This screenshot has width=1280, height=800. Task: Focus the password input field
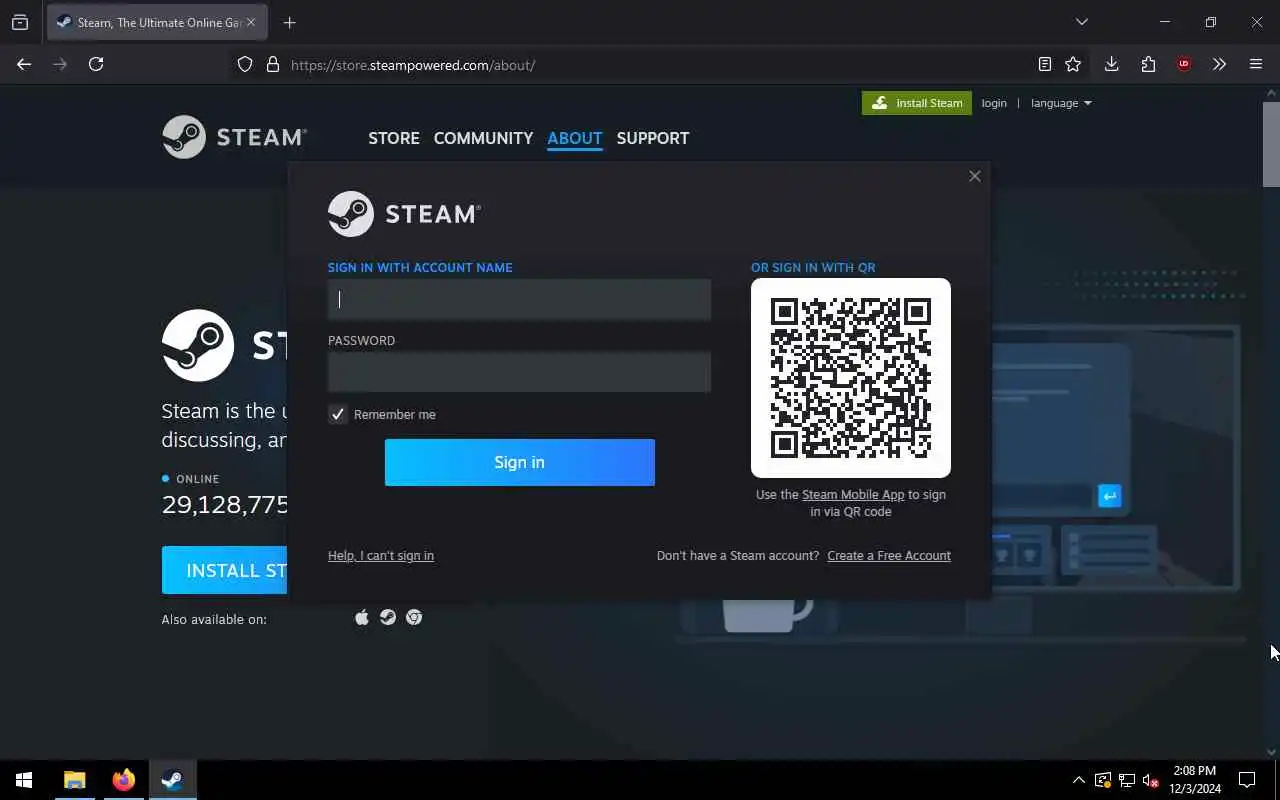520,372
